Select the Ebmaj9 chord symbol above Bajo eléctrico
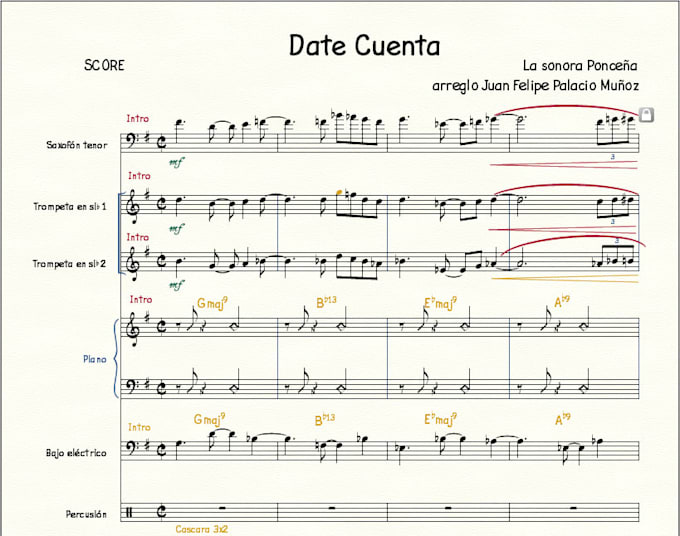Image resolution: width=680 pixels, height=536 pixels. click(x=440, y=420)
